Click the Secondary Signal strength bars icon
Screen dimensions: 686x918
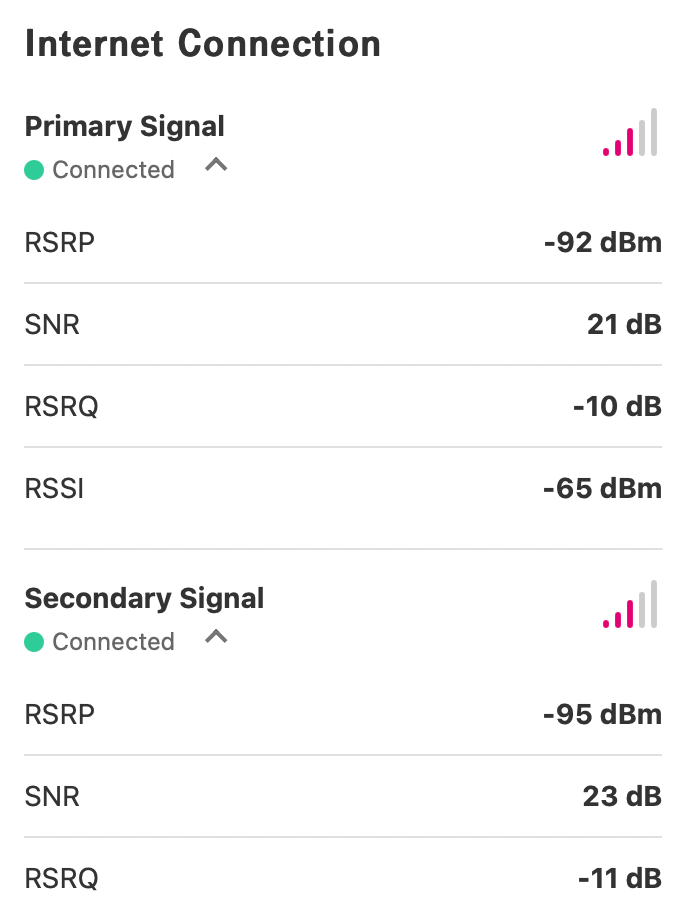[630, 604]
